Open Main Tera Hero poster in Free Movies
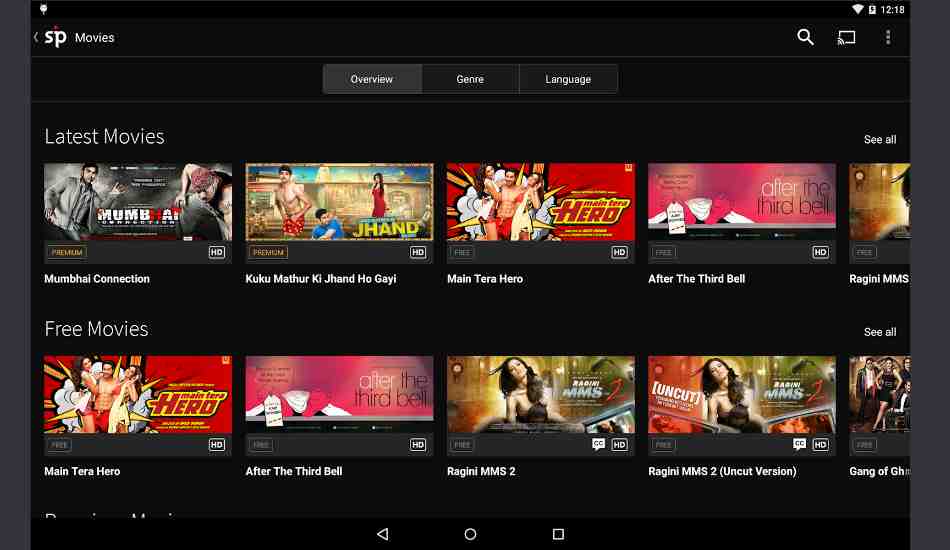Screen dimensions: 950x550 (138, 394)
